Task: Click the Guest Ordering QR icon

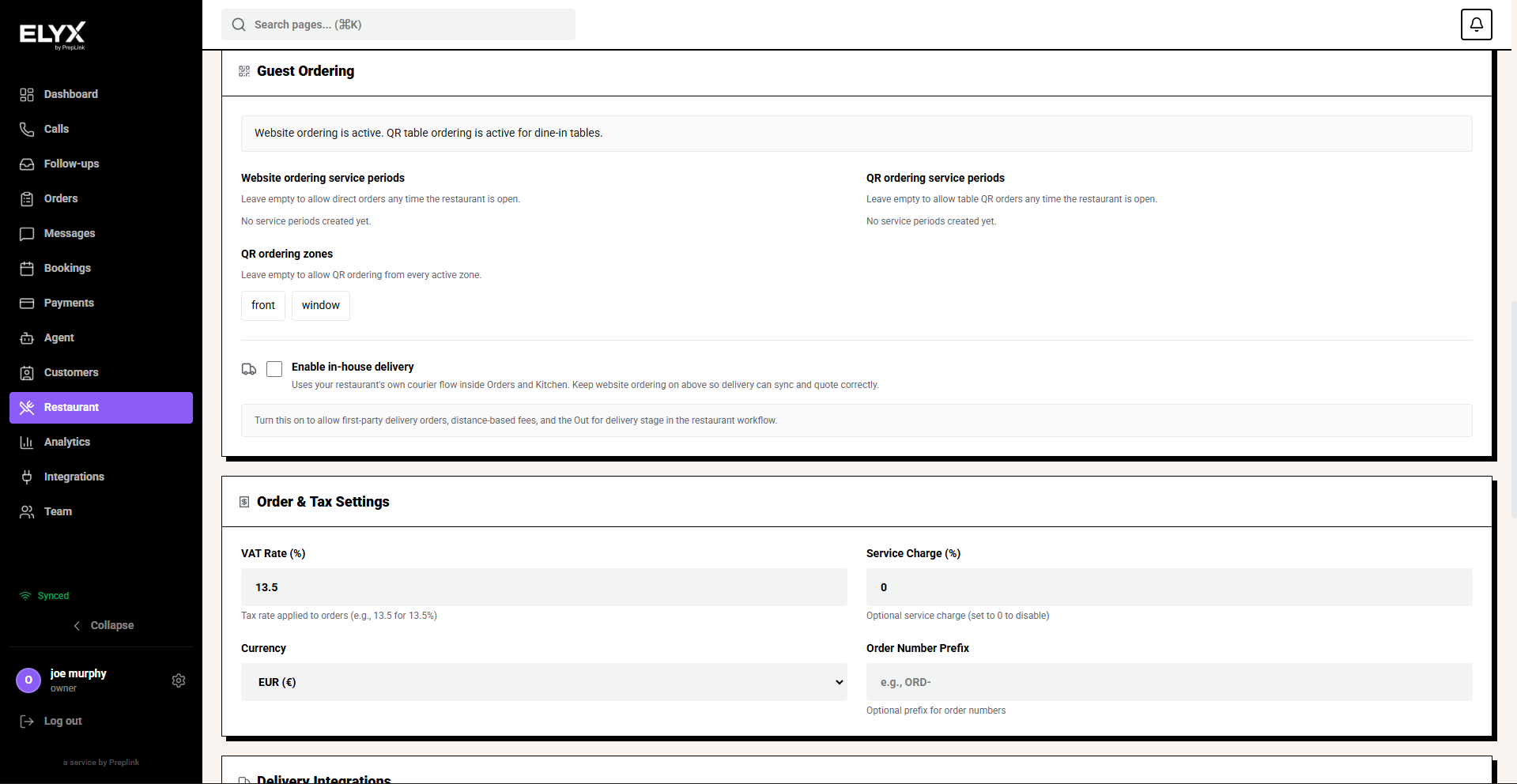Action: click(x=244, y=71)
